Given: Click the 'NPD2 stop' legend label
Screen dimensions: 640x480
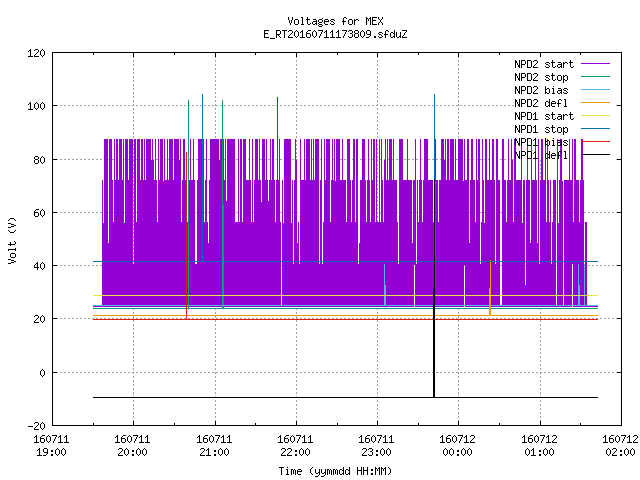Looking at the screenshot, I should click(x=541, y=77).
